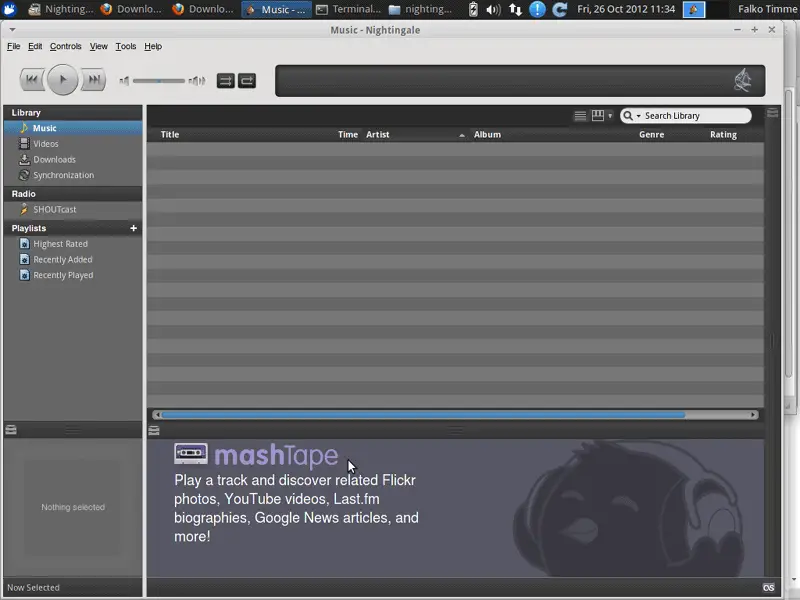Click the loud volume speaker icon

pos(197,81)
